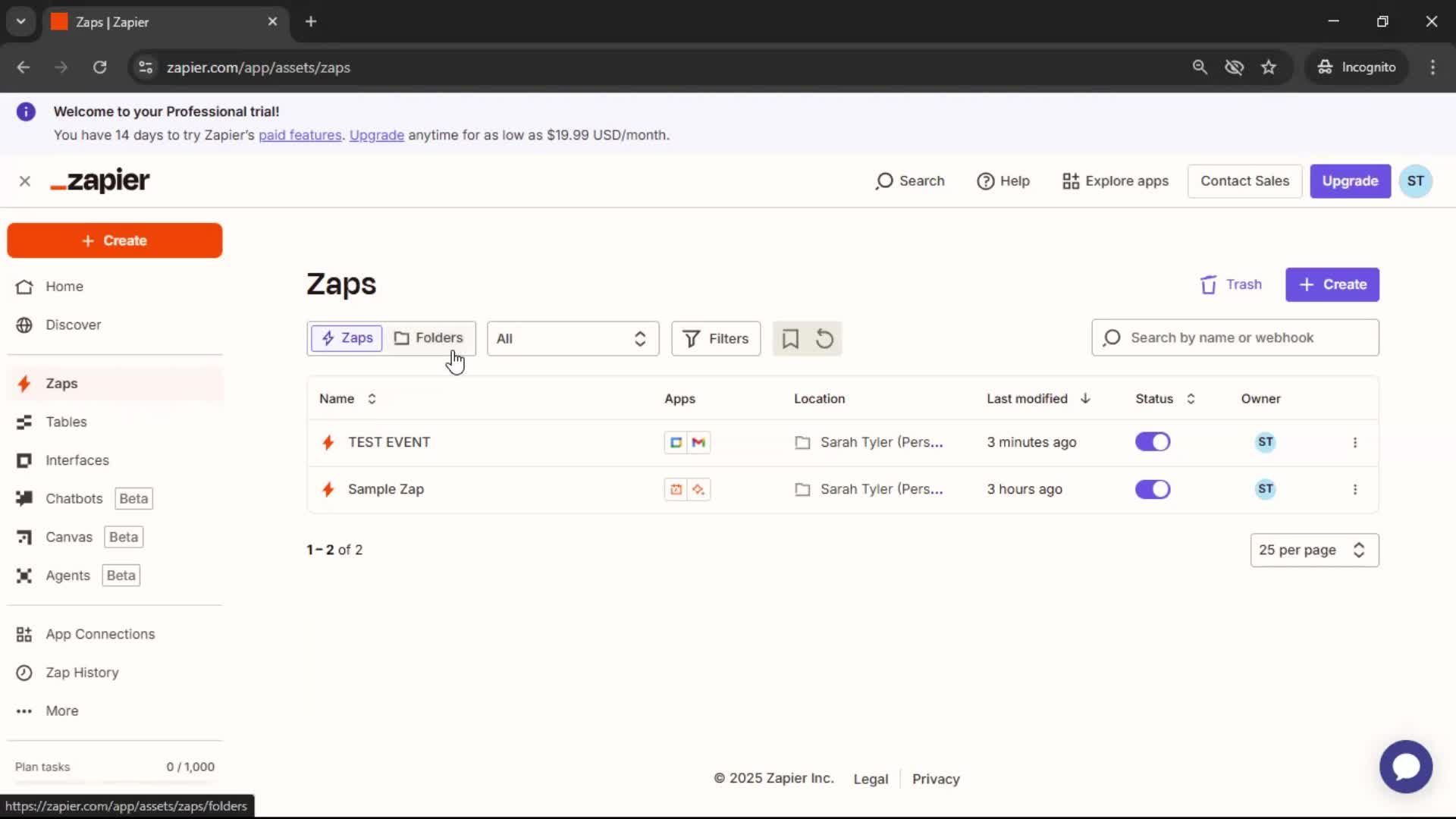Open the Sample Zap

[x=385, y=489]
